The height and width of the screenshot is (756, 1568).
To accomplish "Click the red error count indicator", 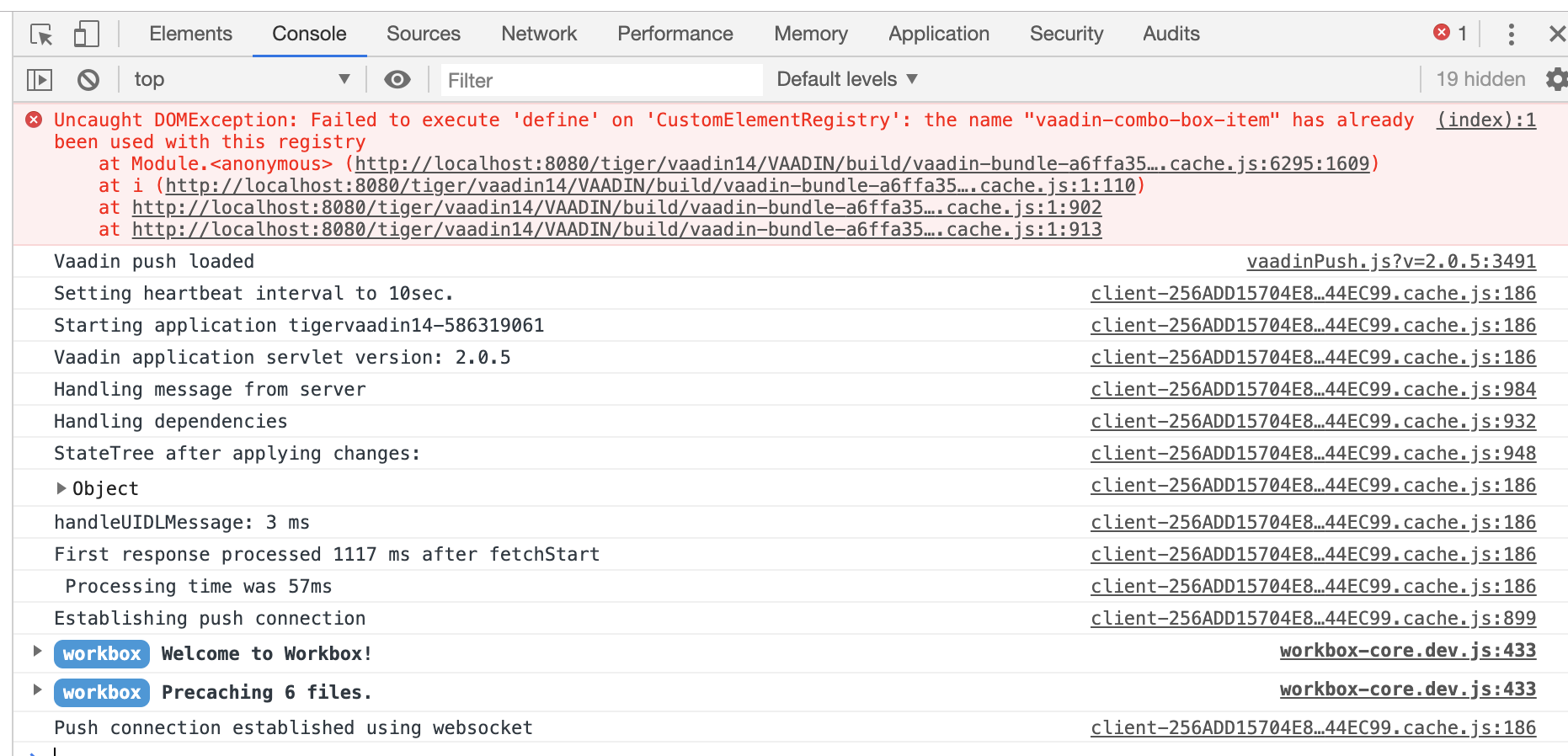I will (x=1450, y=34).
